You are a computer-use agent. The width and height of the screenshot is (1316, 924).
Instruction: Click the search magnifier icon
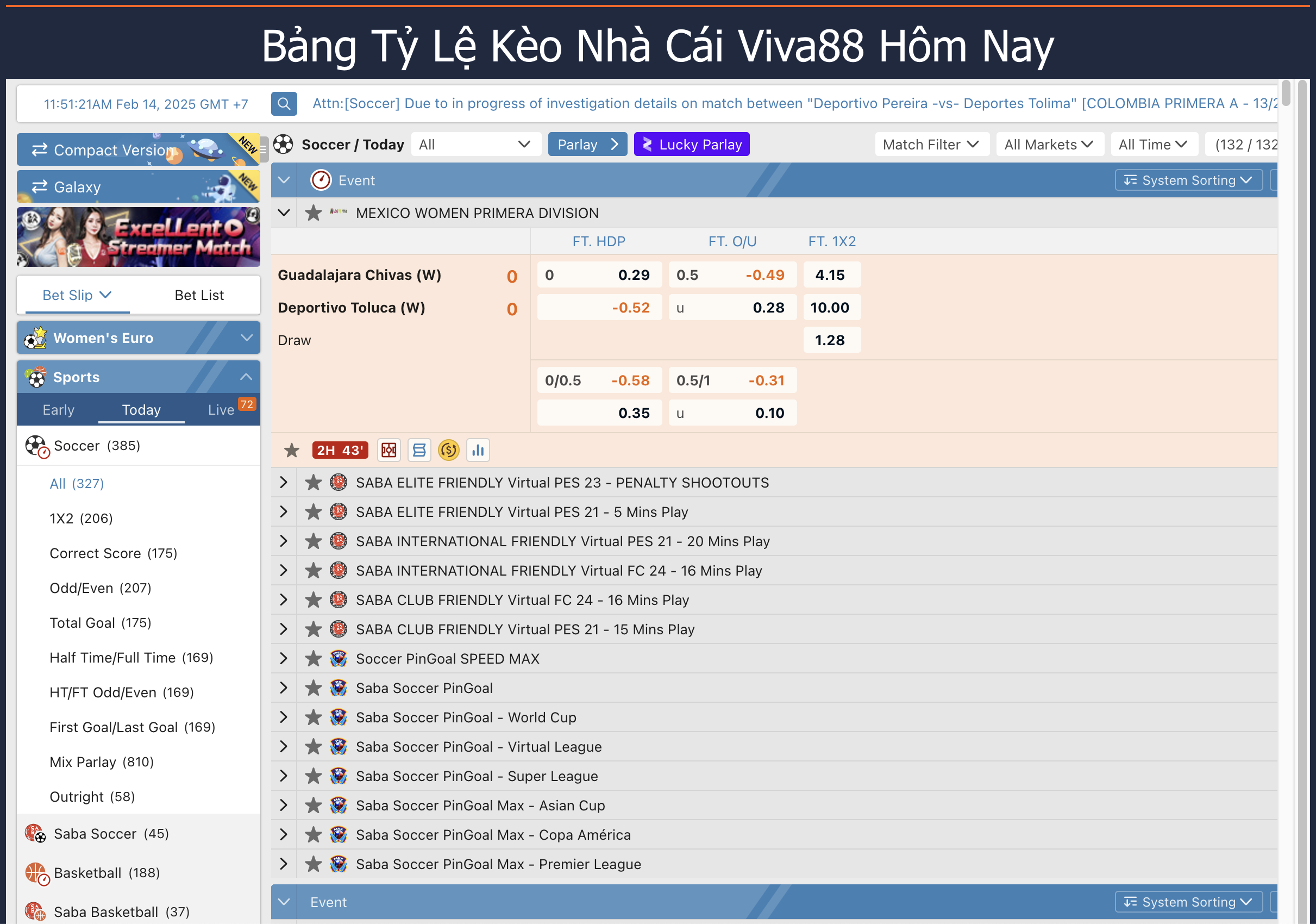pos(284,104)
